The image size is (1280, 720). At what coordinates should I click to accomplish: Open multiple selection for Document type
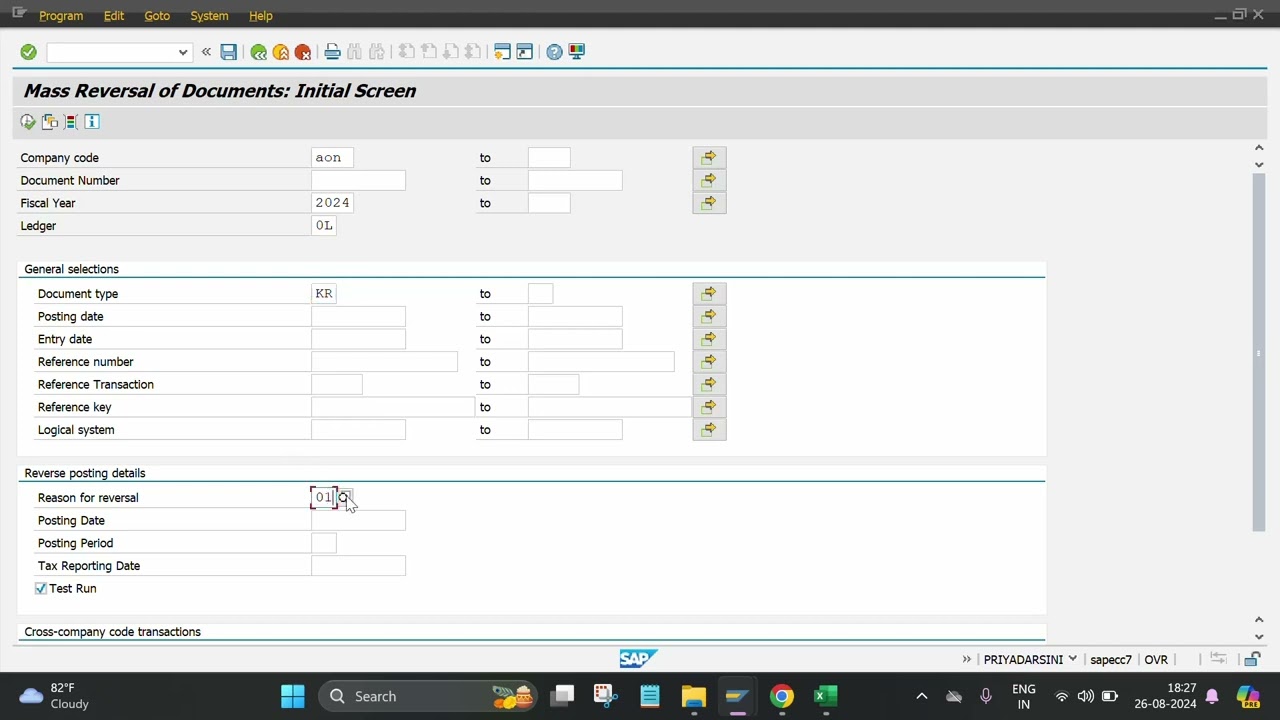(x=709, y=294)
